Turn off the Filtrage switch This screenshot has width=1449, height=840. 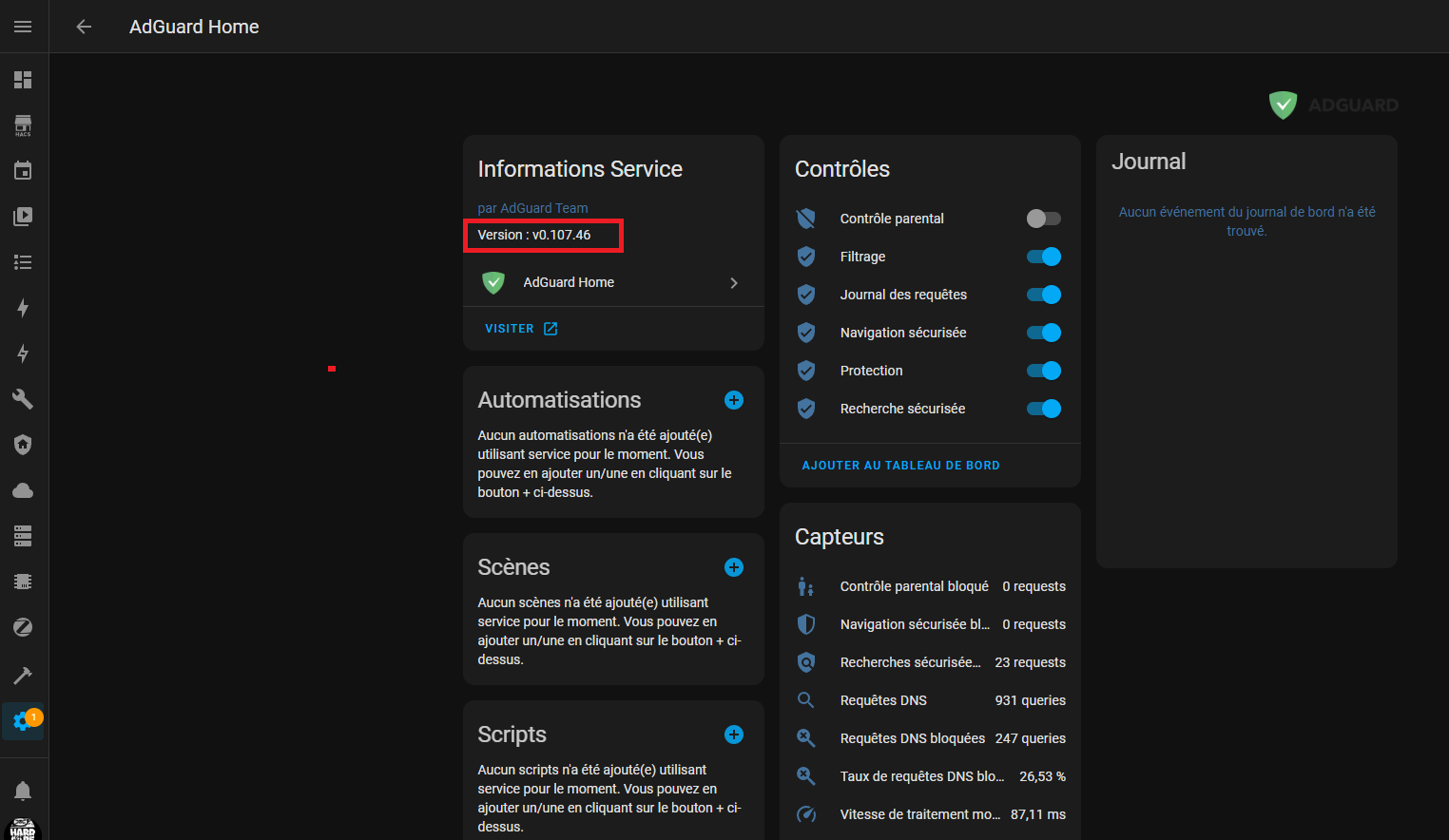pyautogui.click(x=1044, y=257)
